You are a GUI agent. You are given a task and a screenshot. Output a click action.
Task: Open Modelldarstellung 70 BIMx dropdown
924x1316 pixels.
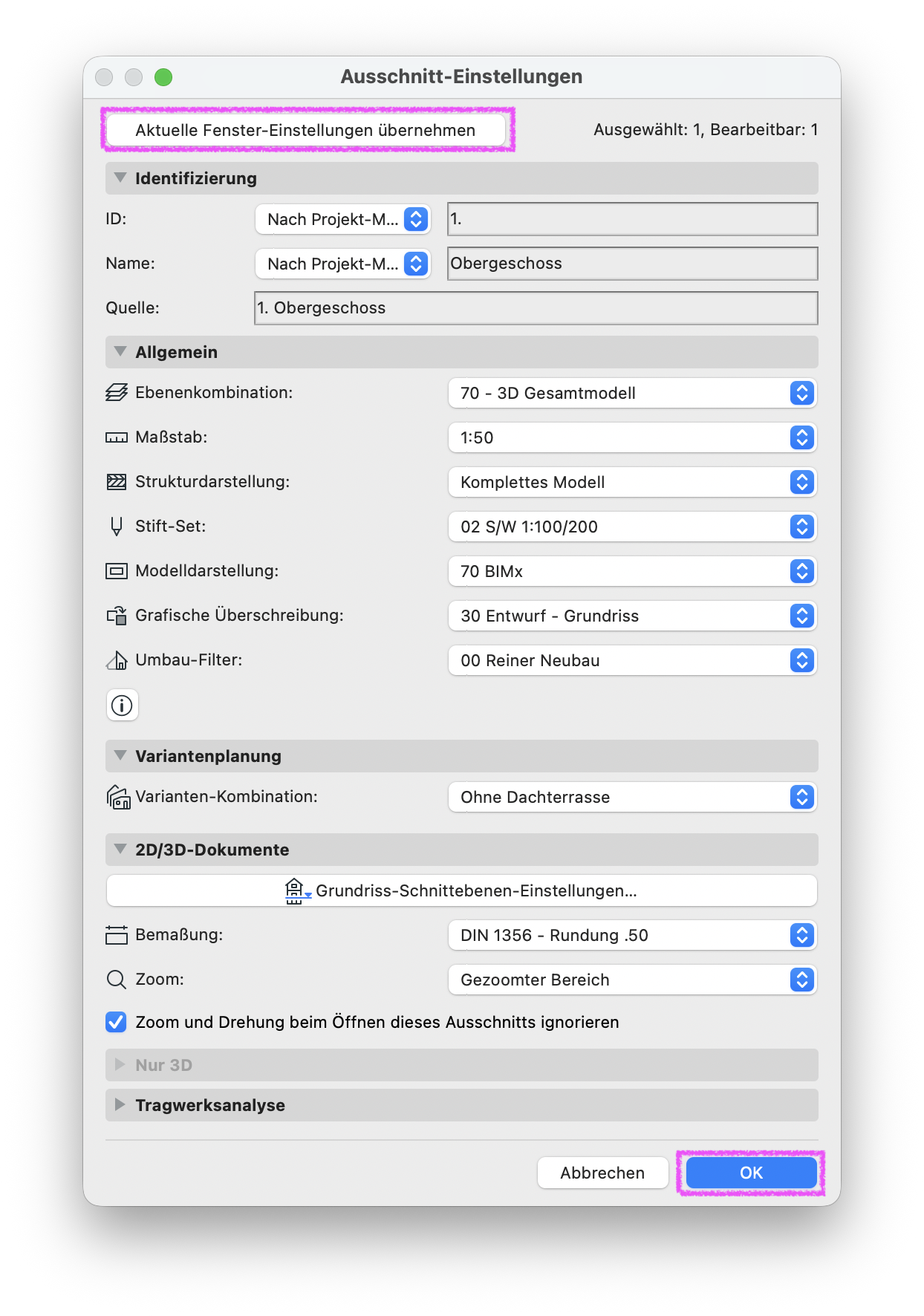(x=632, y=571)
